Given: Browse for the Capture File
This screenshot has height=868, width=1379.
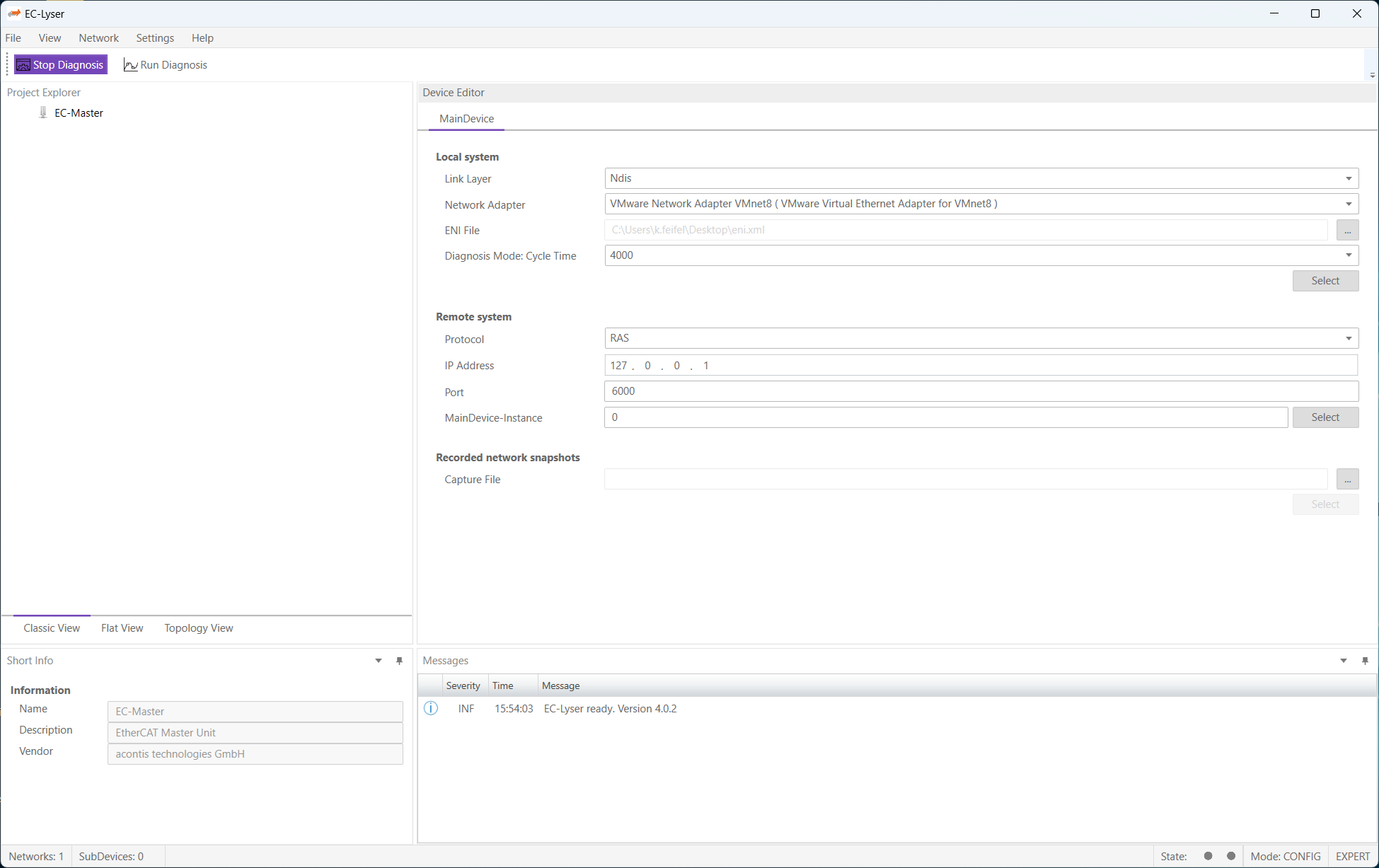Looking at the screenshot, I should pyautogui.click(x=1347, y=480).
